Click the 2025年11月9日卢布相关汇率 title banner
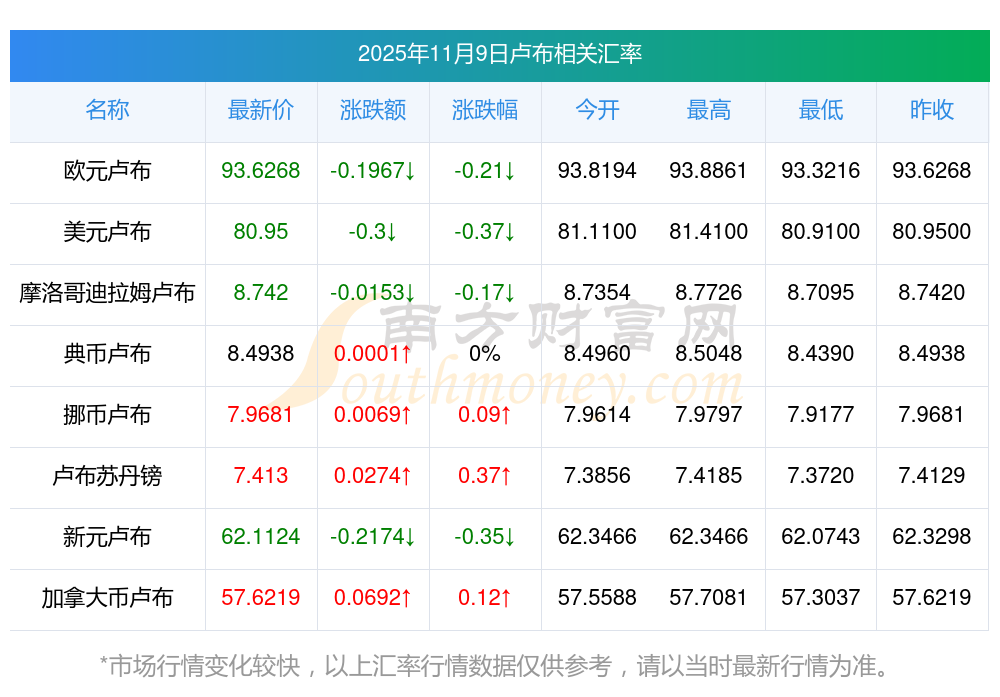This screenshot has width=1000, height=697. pyautogui.click(x=499, y=54)
